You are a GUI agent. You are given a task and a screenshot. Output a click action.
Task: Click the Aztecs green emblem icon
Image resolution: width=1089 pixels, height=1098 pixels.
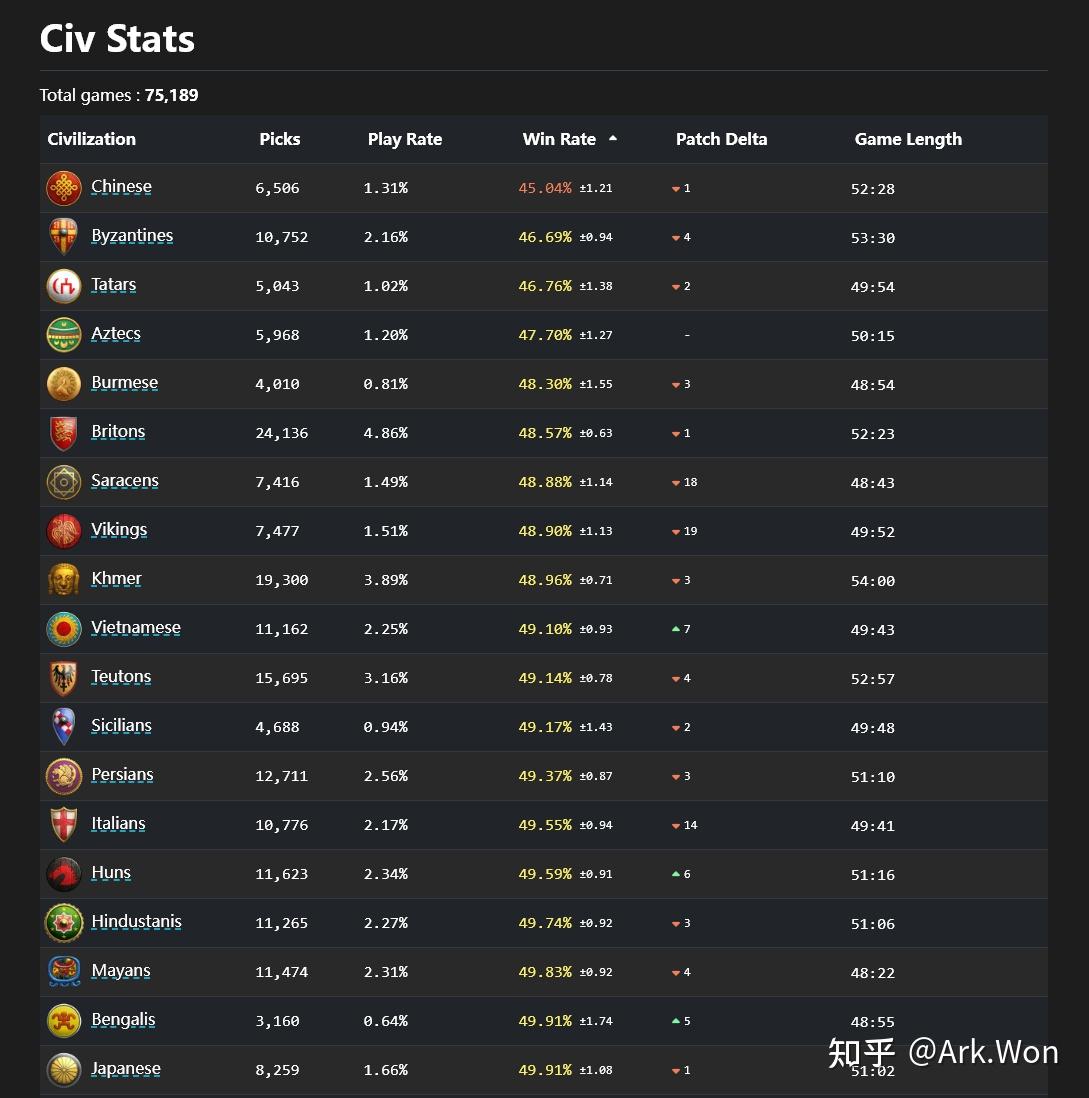tap(64, 335)
